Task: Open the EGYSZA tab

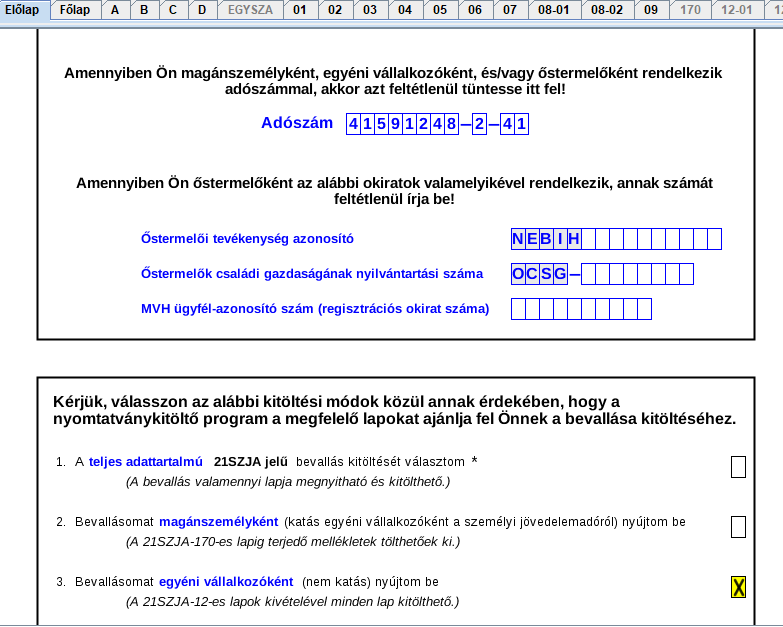Action: [250, 10]
